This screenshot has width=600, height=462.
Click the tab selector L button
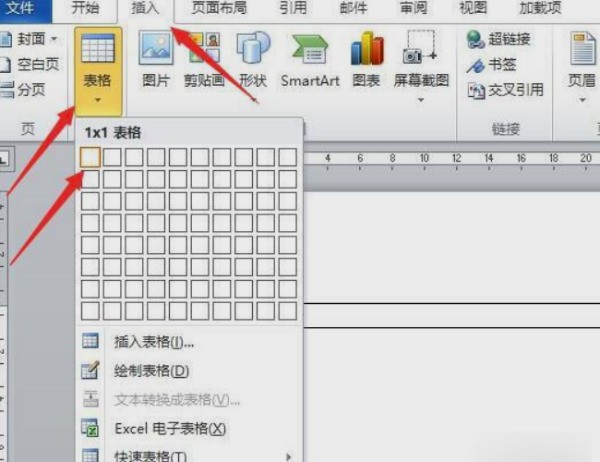click(x=5, y=159)
